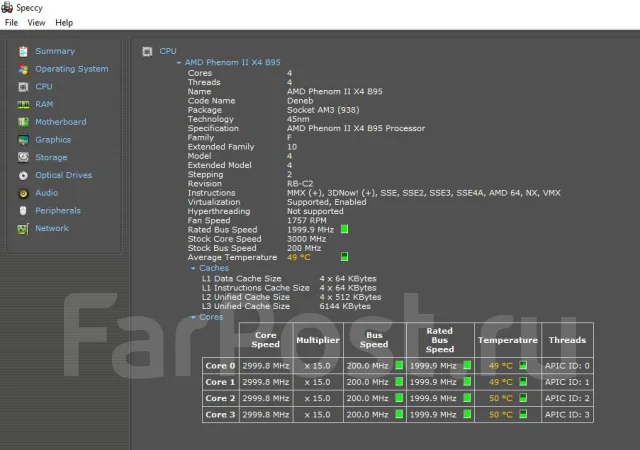Open the View menu

(36, 22)
